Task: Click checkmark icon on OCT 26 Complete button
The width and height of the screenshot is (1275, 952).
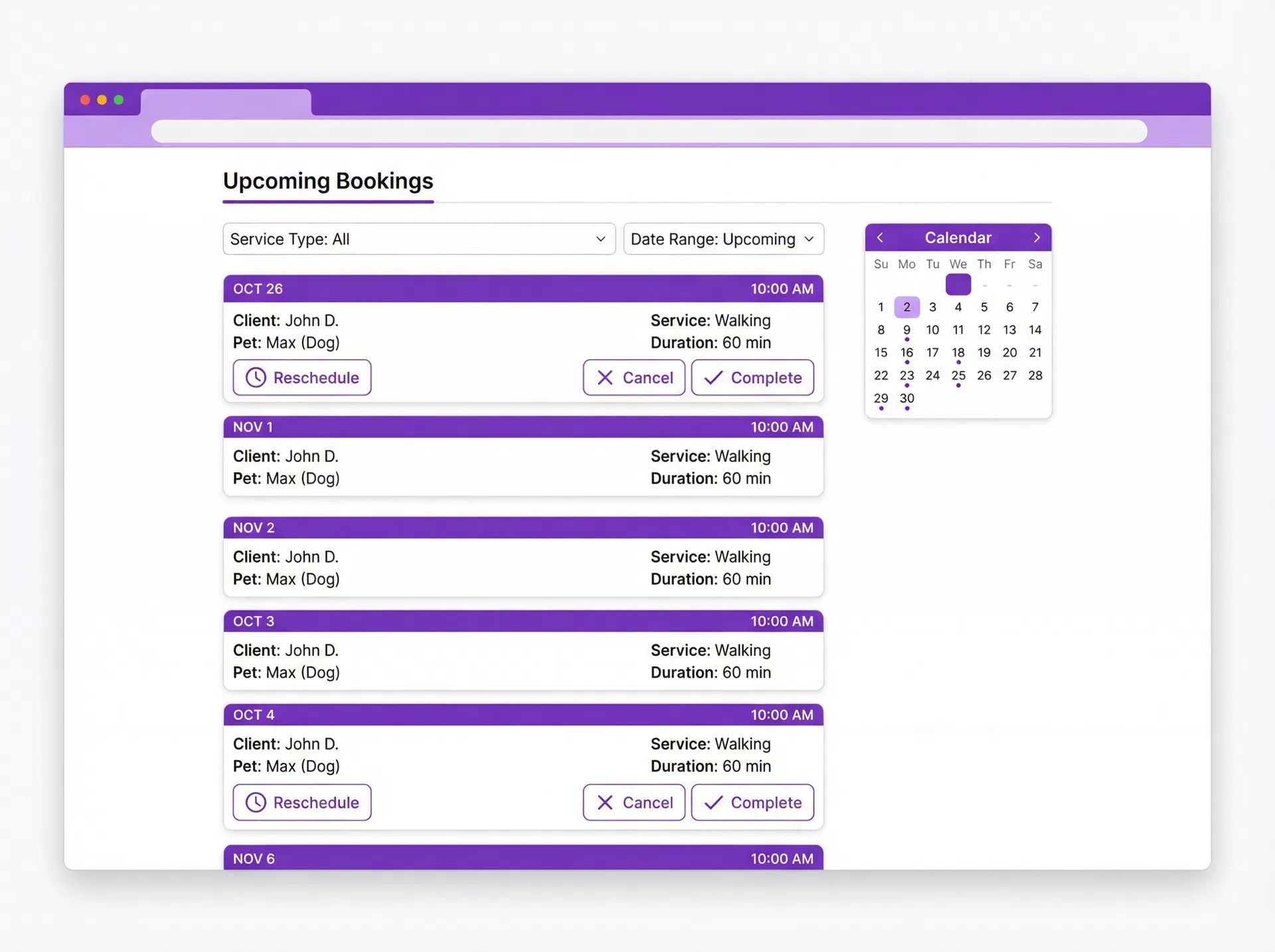Action: click(713, 378)
